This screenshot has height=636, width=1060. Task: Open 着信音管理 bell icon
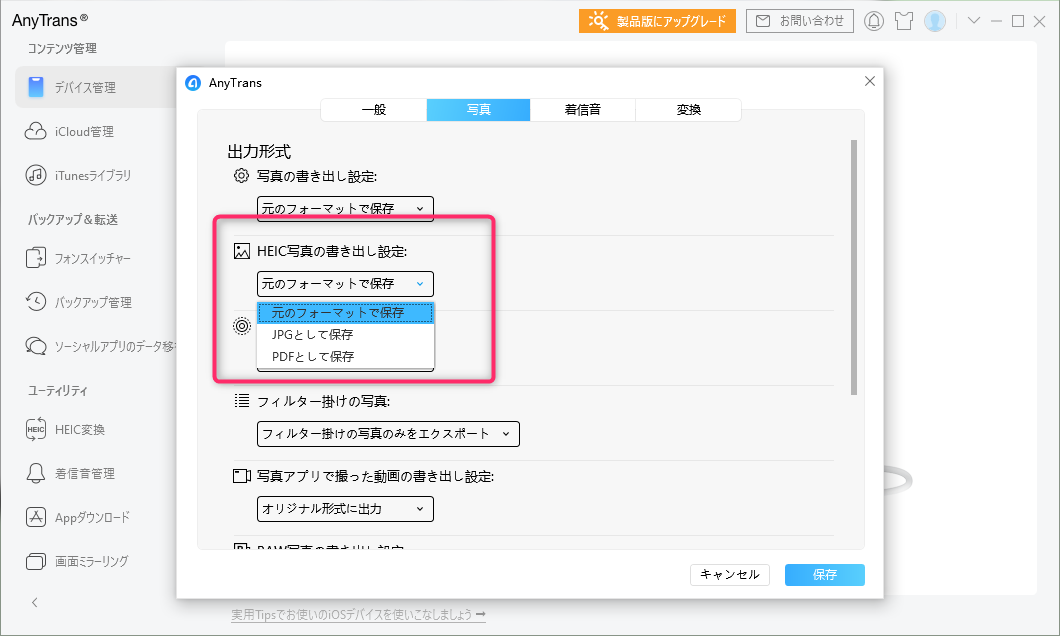35,473
